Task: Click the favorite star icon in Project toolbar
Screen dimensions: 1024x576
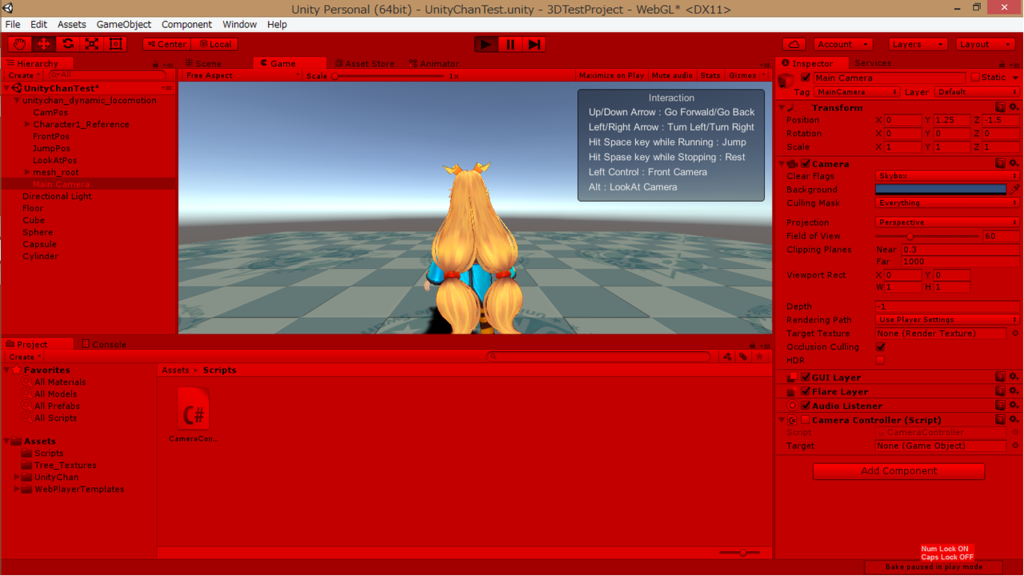Action: [x=760, y=357]
